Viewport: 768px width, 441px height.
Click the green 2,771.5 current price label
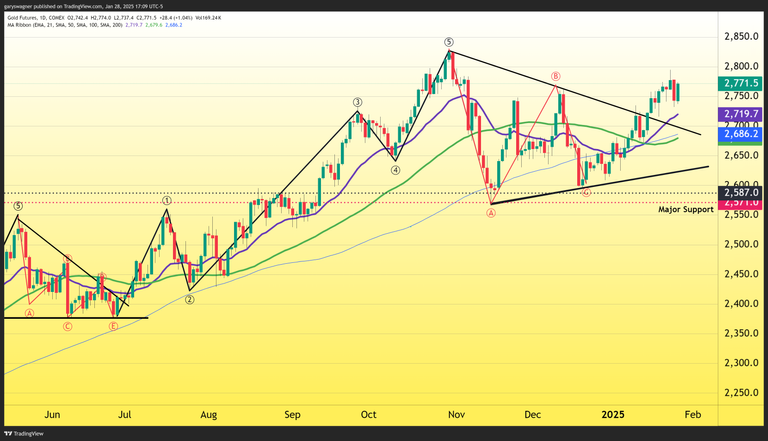tap(739, 83)
